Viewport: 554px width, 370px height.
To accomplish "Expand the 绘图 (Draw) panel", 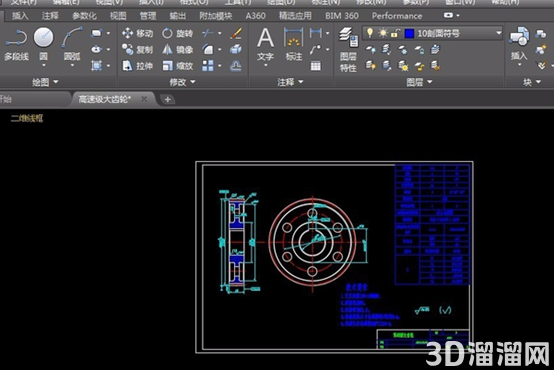I will 45,82.
